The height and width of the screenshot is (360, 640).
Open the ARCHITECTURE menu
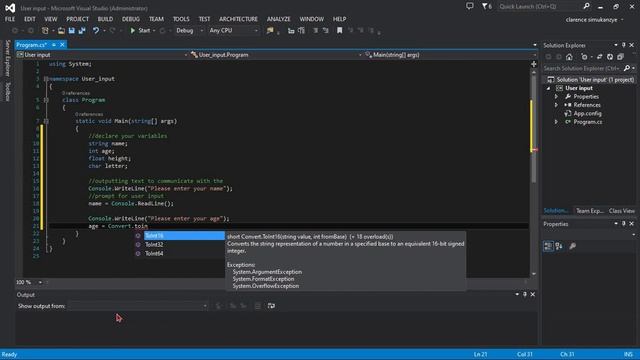pos(238,19)
